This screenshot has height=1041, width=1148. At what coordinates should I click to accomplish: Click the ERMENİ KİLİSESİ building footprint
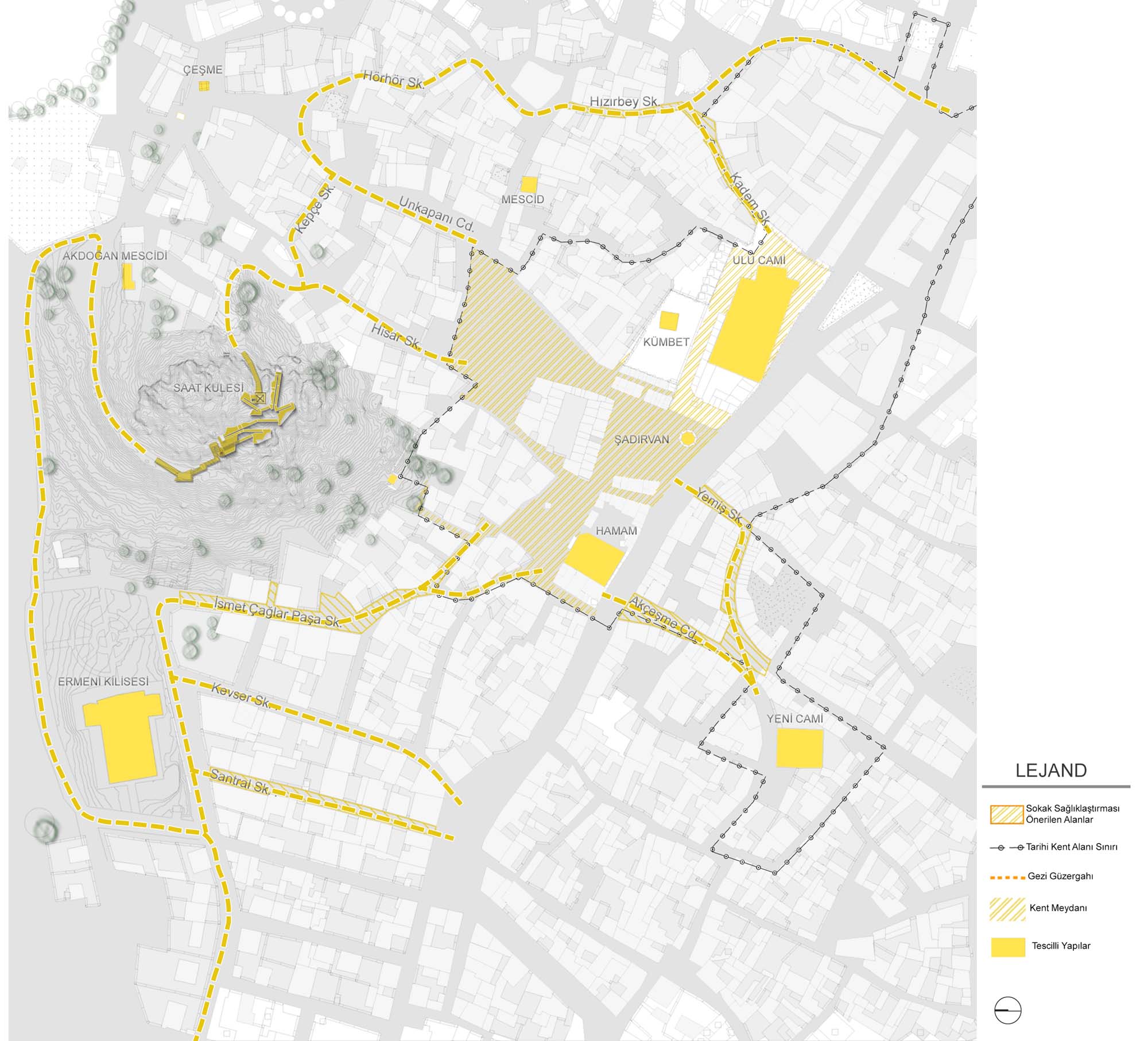point(127,738)
